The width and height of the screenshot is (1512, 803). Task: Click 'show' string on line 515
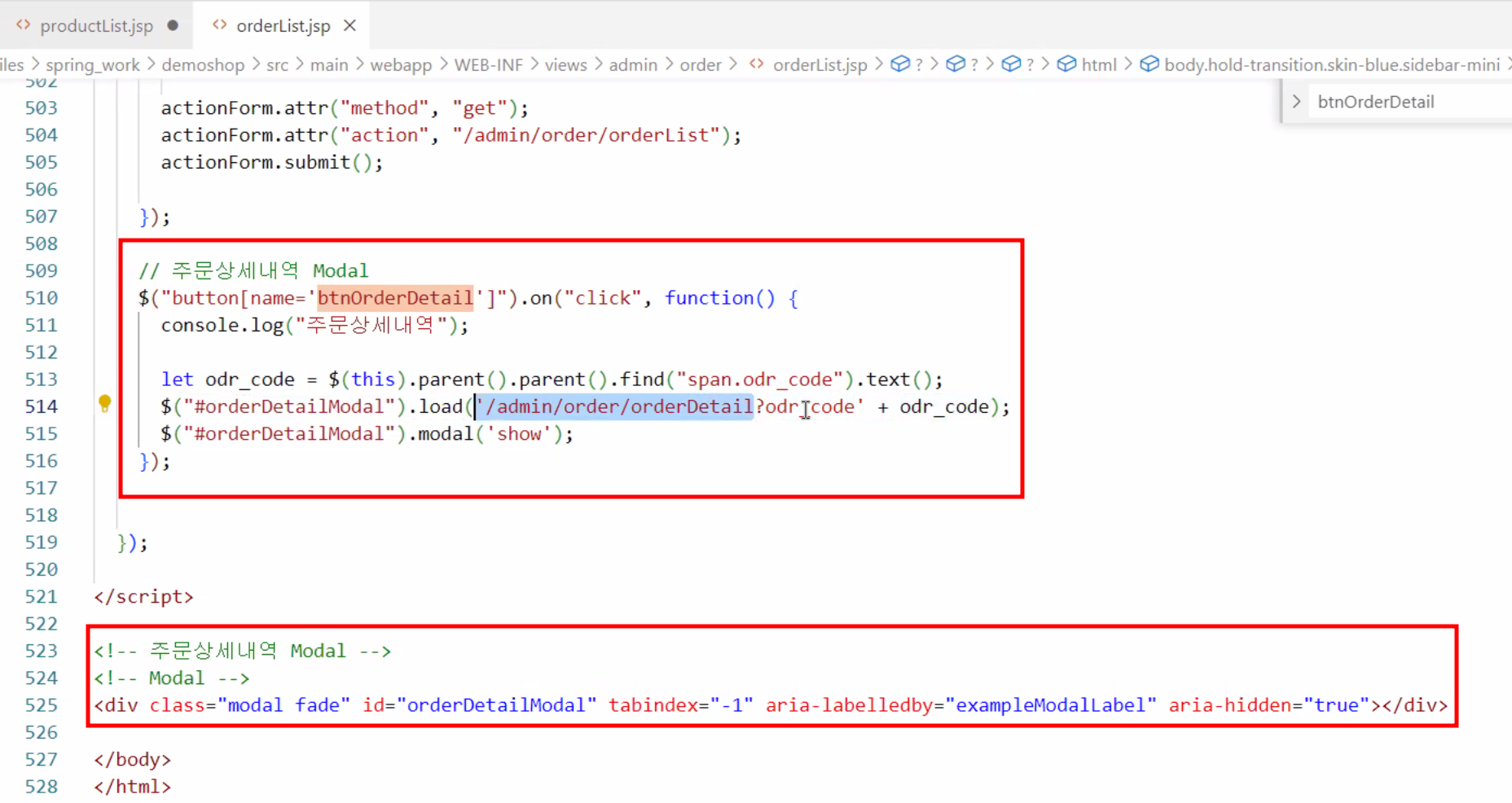pyautogui.click(x=519, y=434)
